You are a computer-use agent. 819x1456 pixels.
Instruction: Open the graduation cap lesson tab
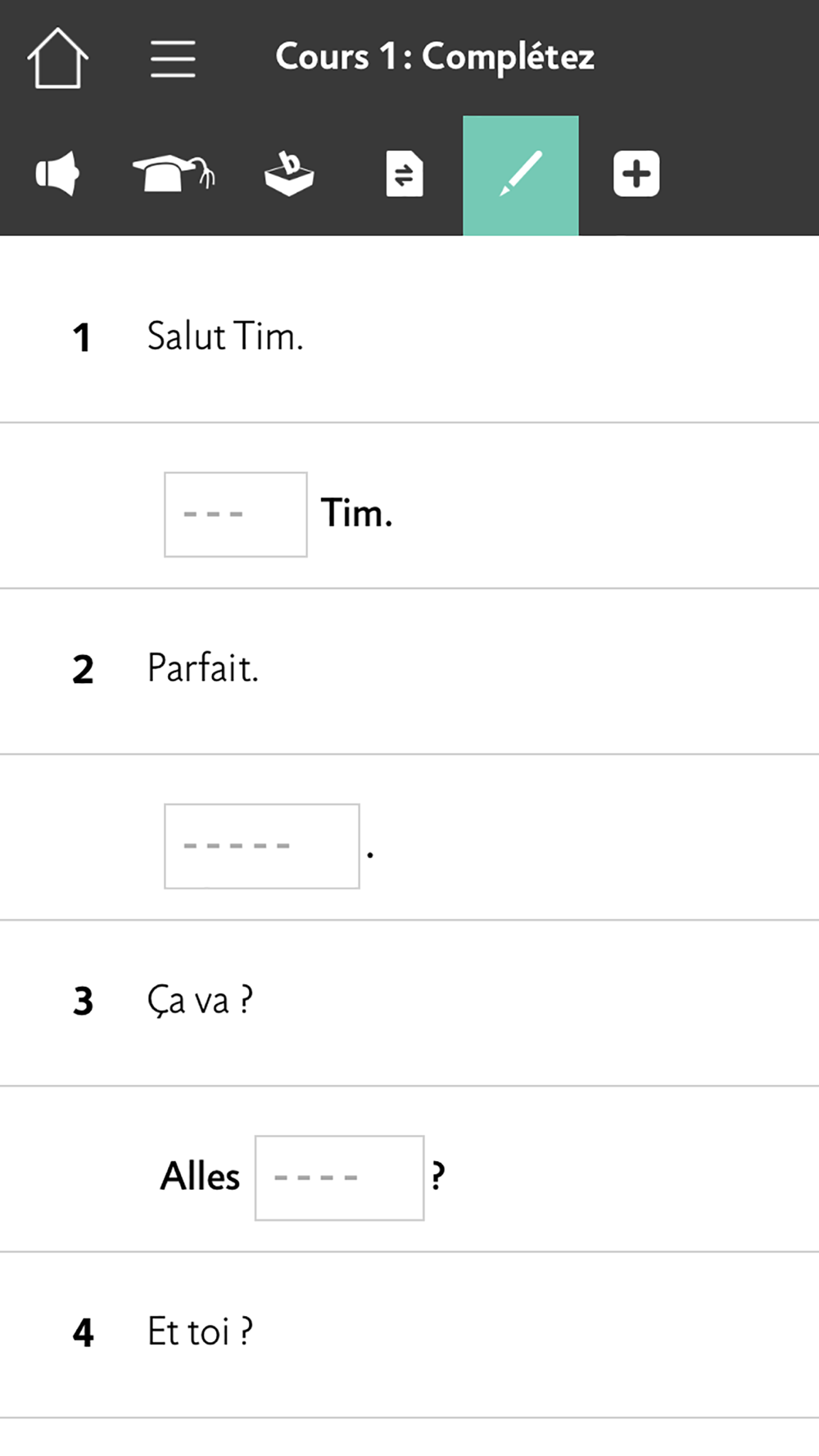tap(174, 174)
